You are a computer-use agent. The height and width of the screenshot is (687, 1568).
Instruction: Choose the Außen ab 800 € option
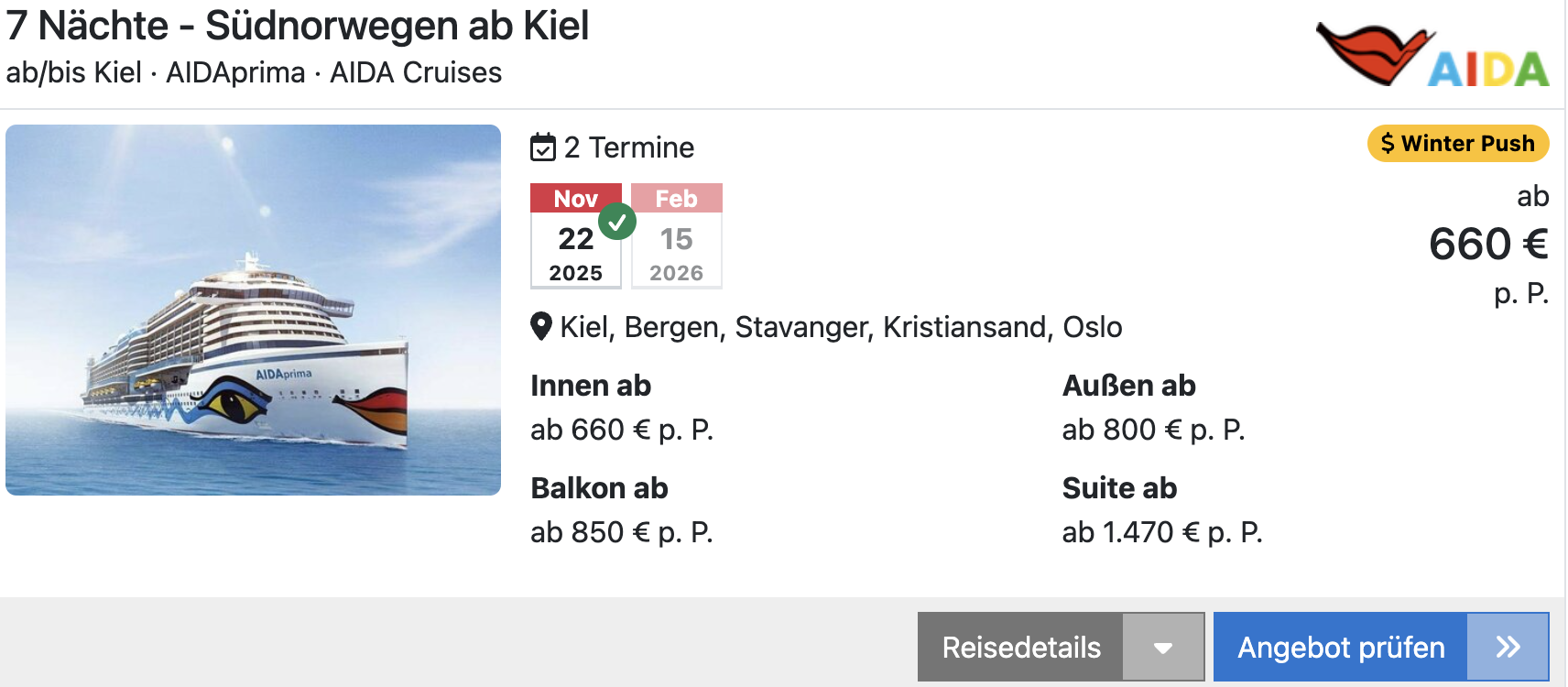tap(1154, 408)
